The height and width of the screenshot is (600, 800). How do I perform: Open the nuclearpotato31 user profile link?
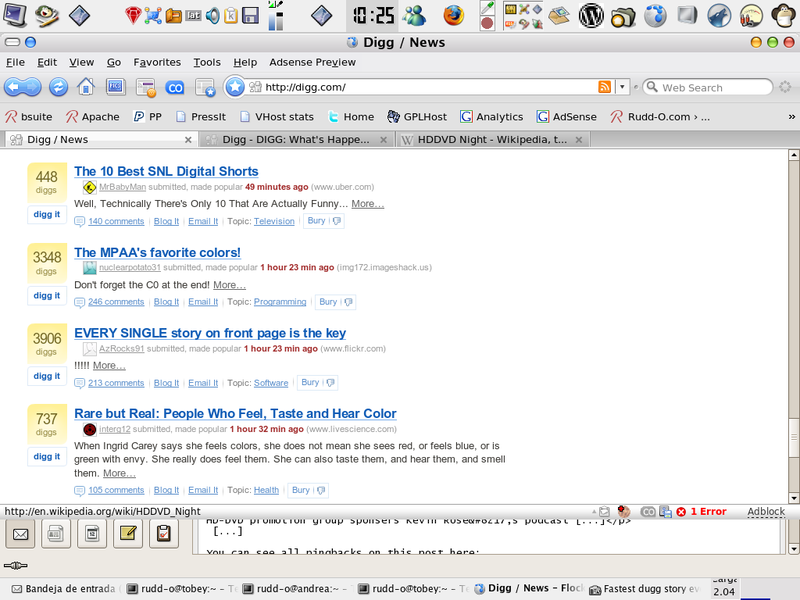click(130, 267)
